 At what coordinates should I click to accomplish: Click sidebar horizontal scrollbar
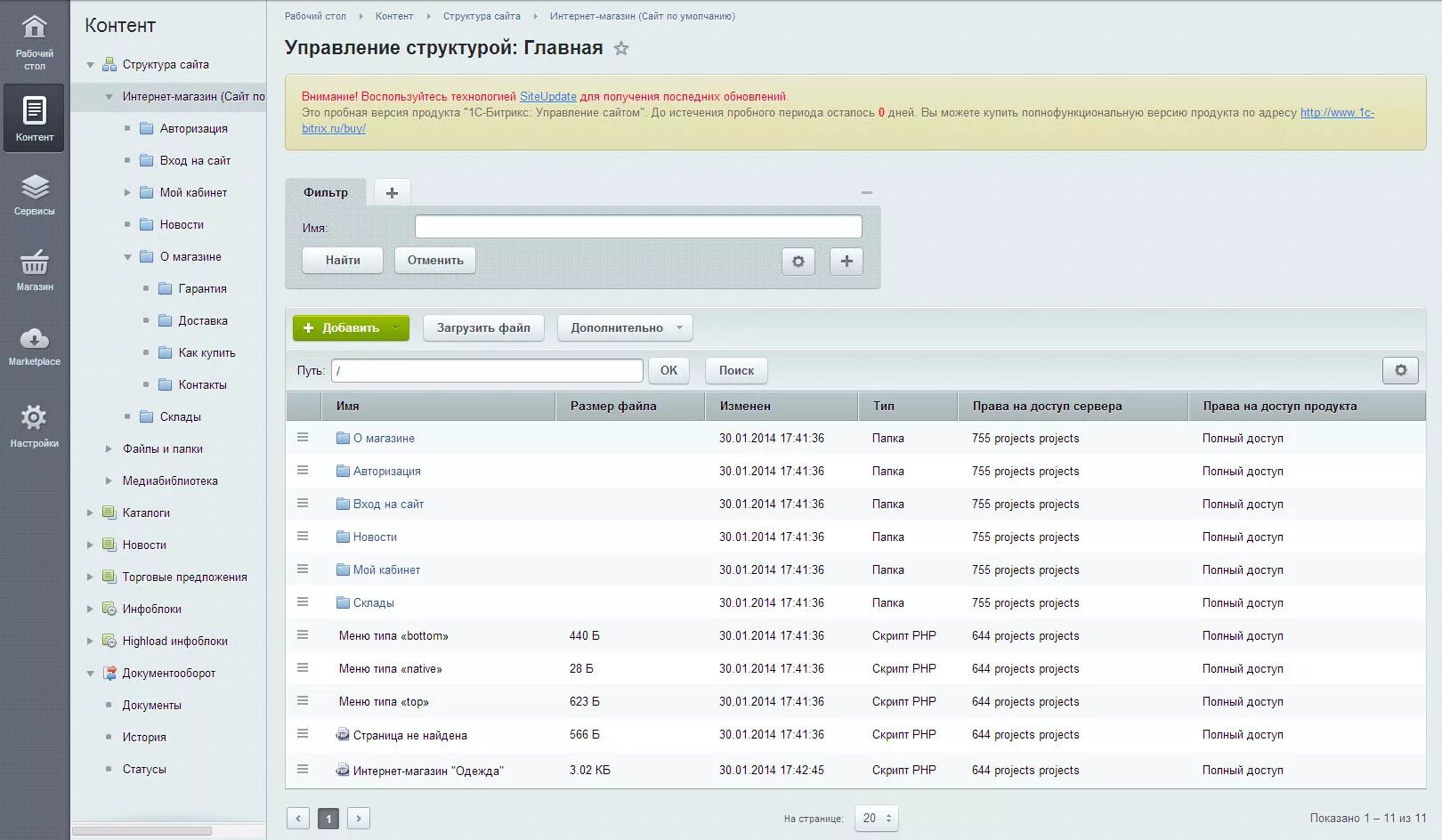click(142, 831)
